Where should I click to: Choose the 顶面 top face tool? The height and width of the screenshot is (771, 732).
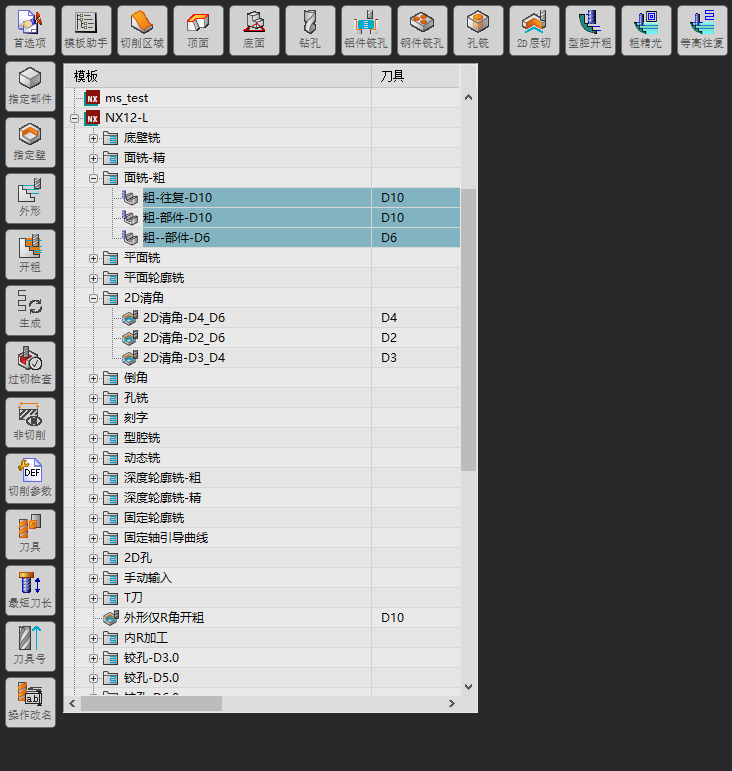[198, 30]
